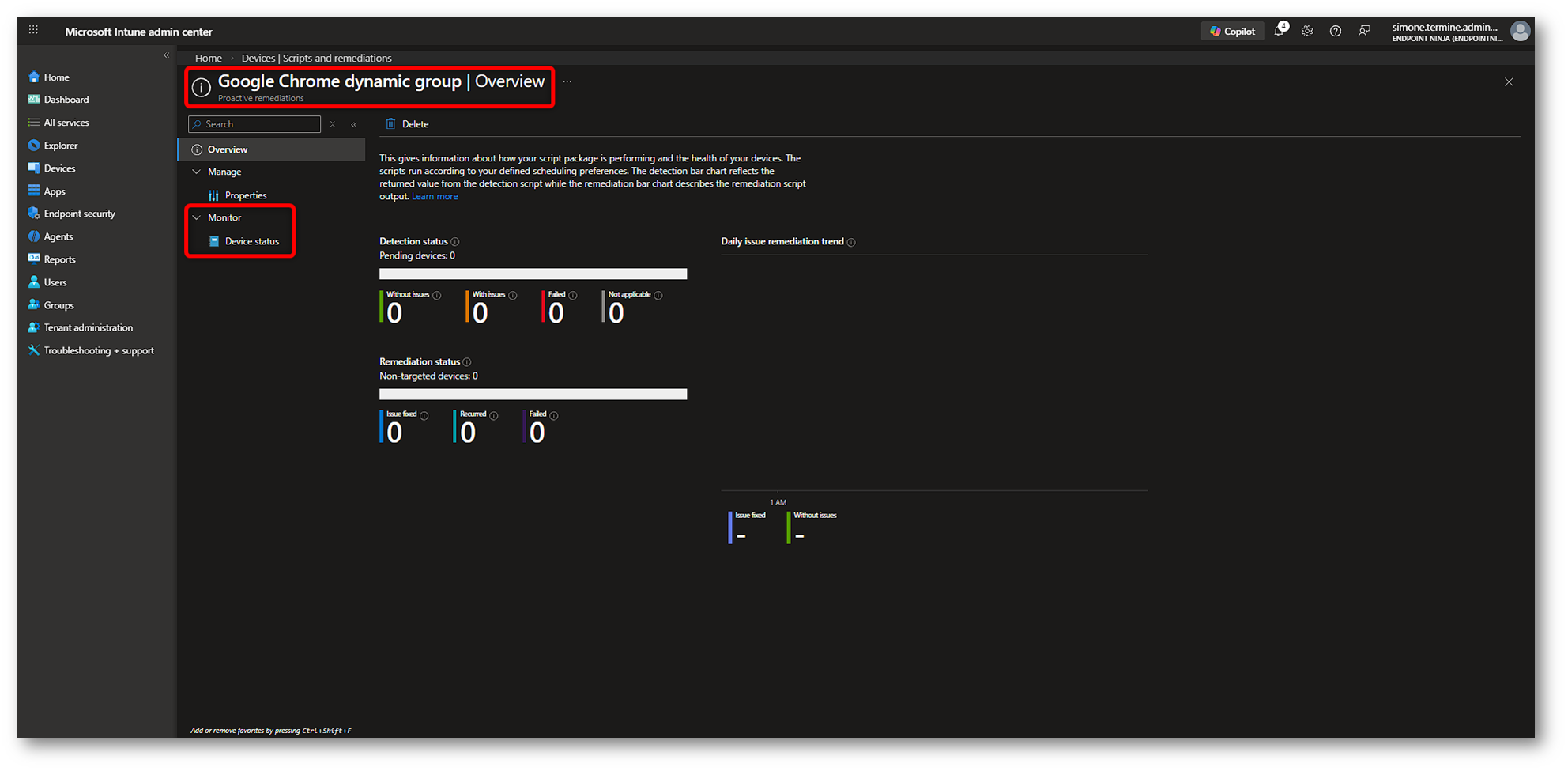Clear the blade menu search box
The height and width of the screenshot is (771, 1568).
333,124
